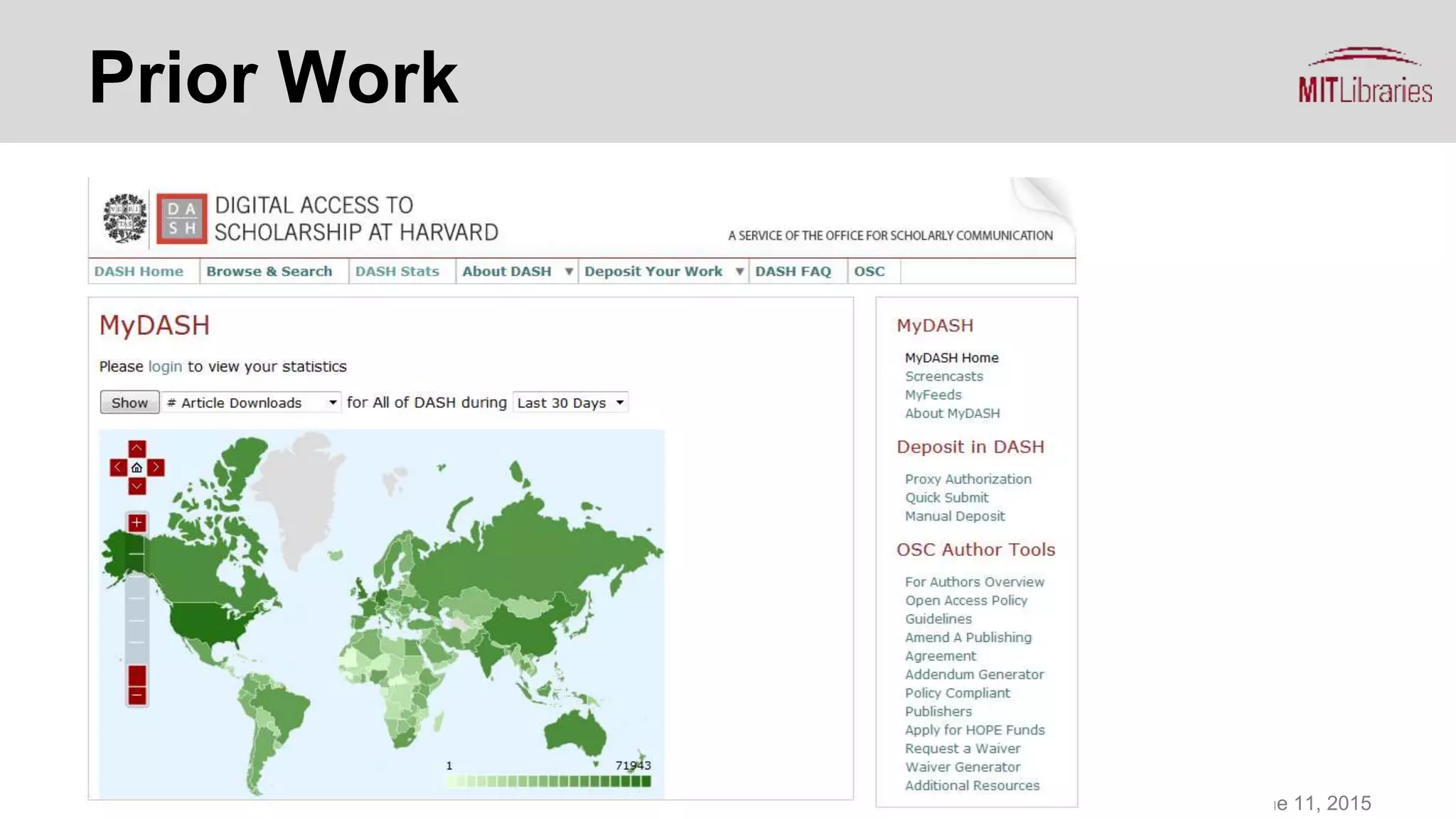The image size is (1456, 819).
Task: Click Australia on the map
Action: point(574,732)
